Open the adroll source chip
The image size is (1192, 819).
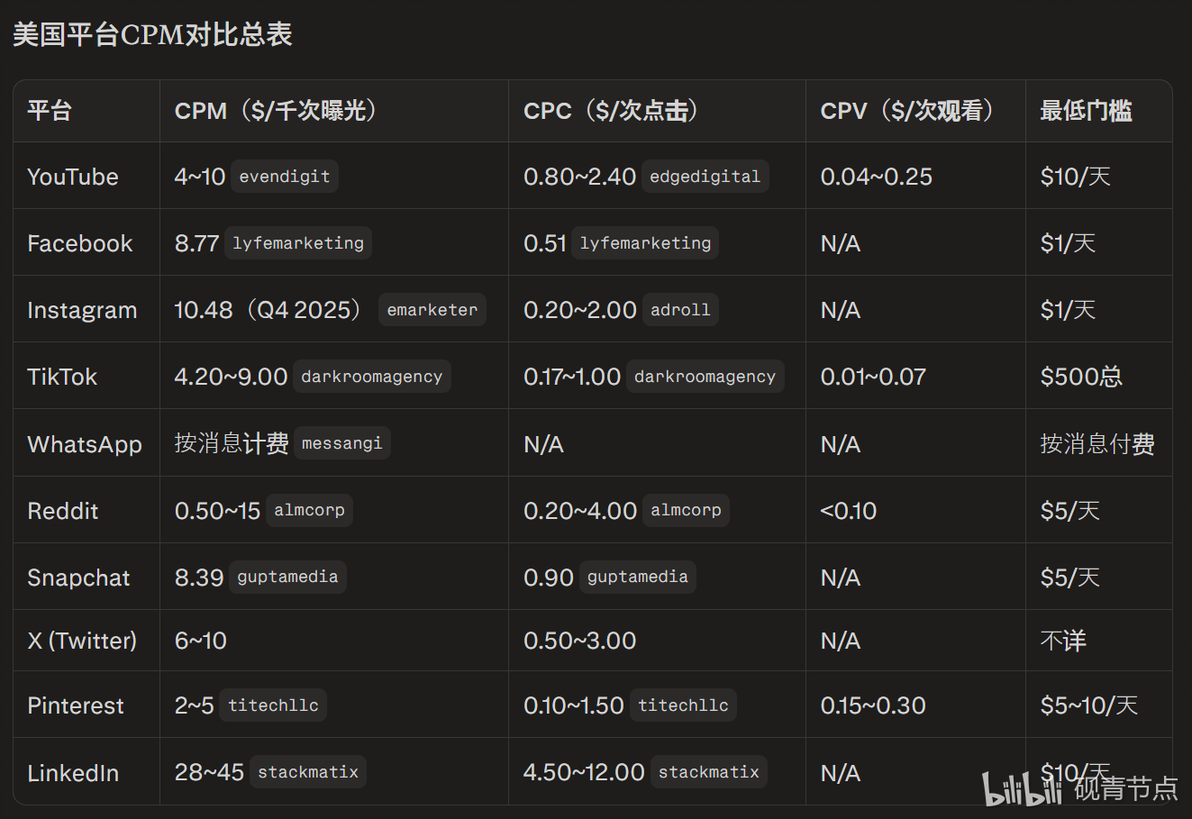[x=680, y=310]
